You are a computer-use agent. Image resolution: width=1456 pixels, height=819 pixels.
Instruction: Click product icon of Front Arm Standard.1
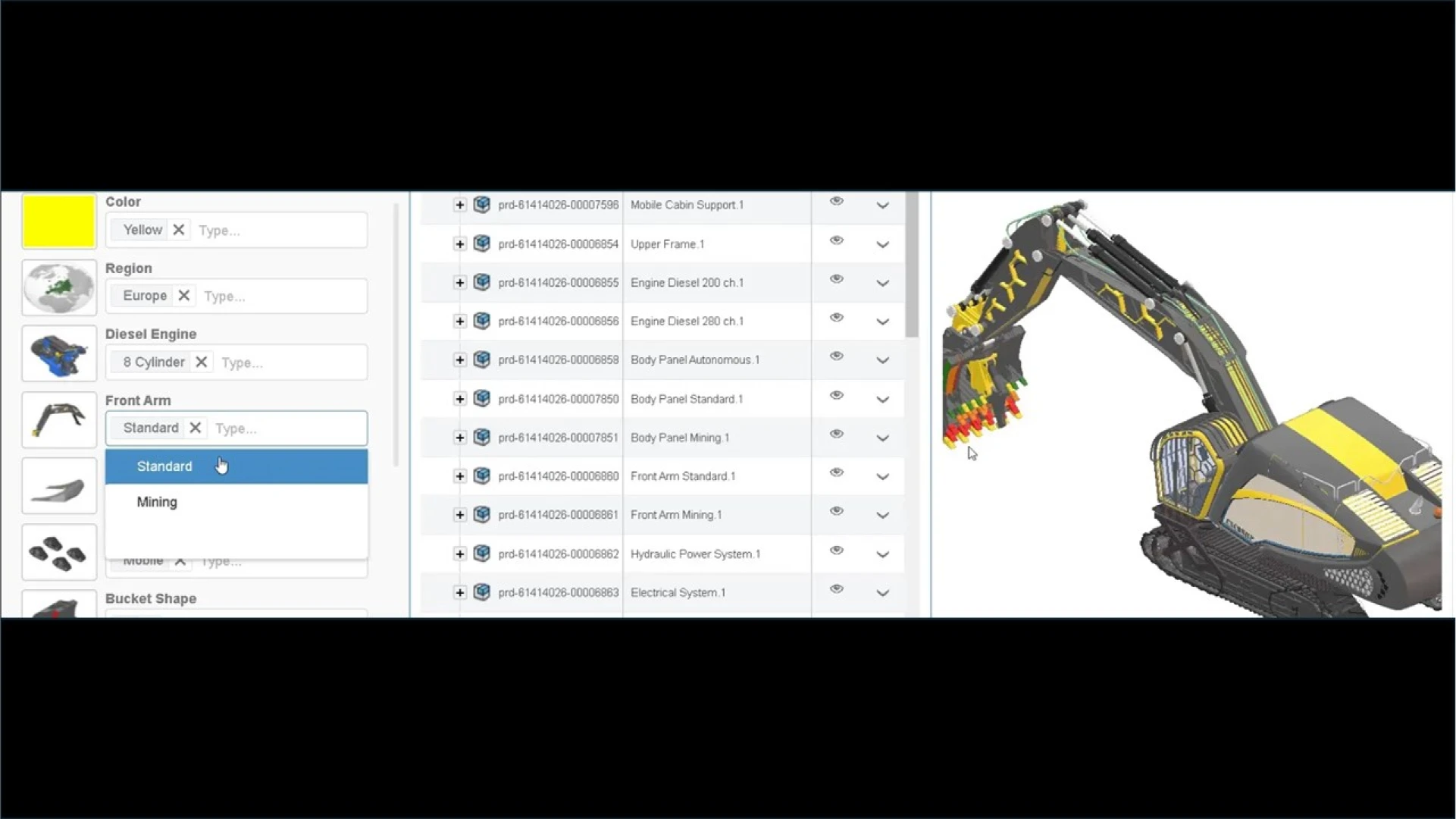(x=482, y=475)
